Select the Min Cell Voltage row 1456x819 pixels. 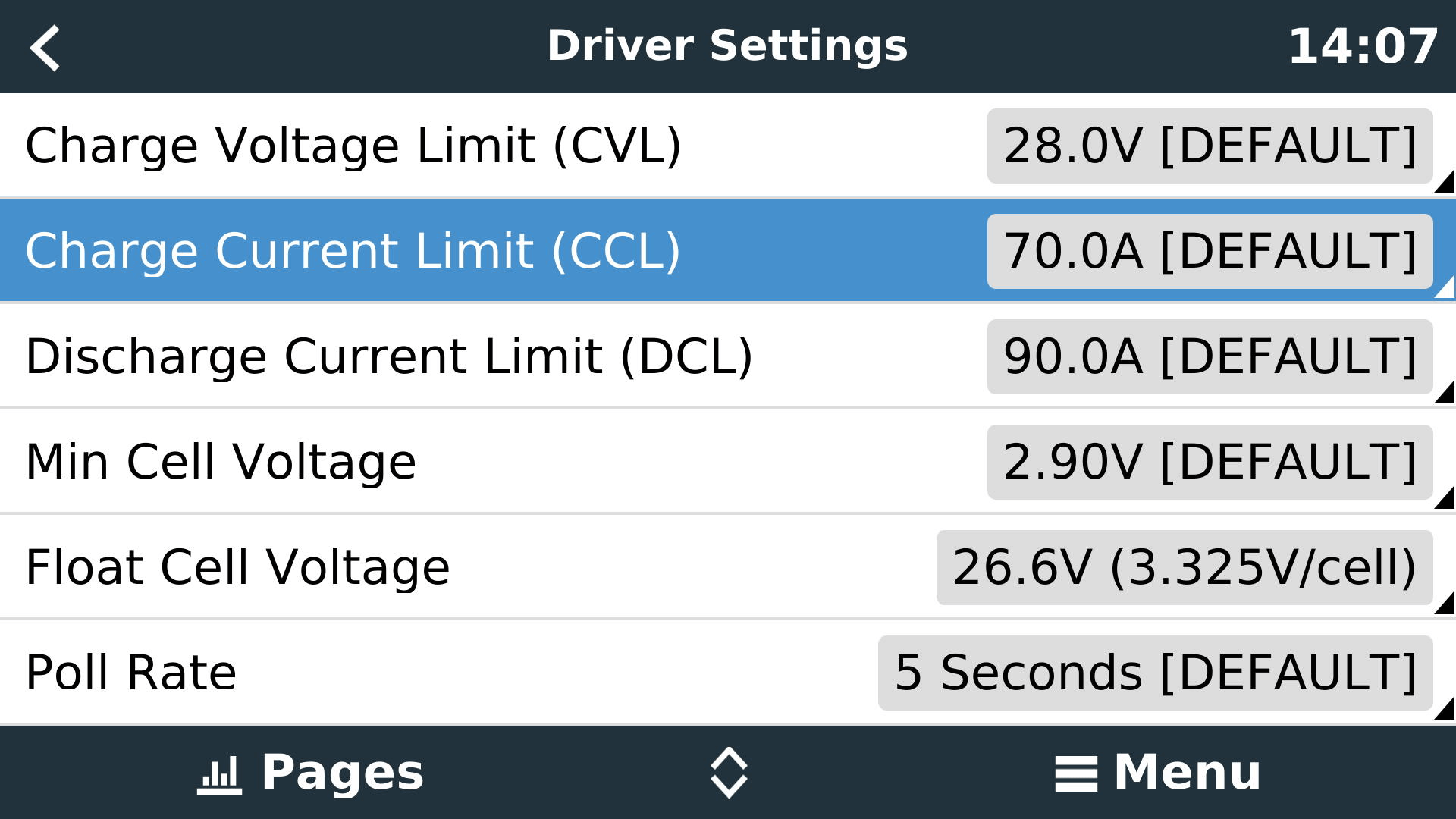220,461
